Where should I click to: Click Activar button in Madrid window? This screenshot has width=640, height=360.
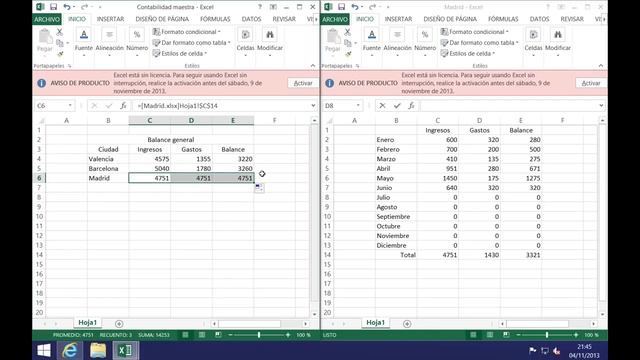coord(591,83)
